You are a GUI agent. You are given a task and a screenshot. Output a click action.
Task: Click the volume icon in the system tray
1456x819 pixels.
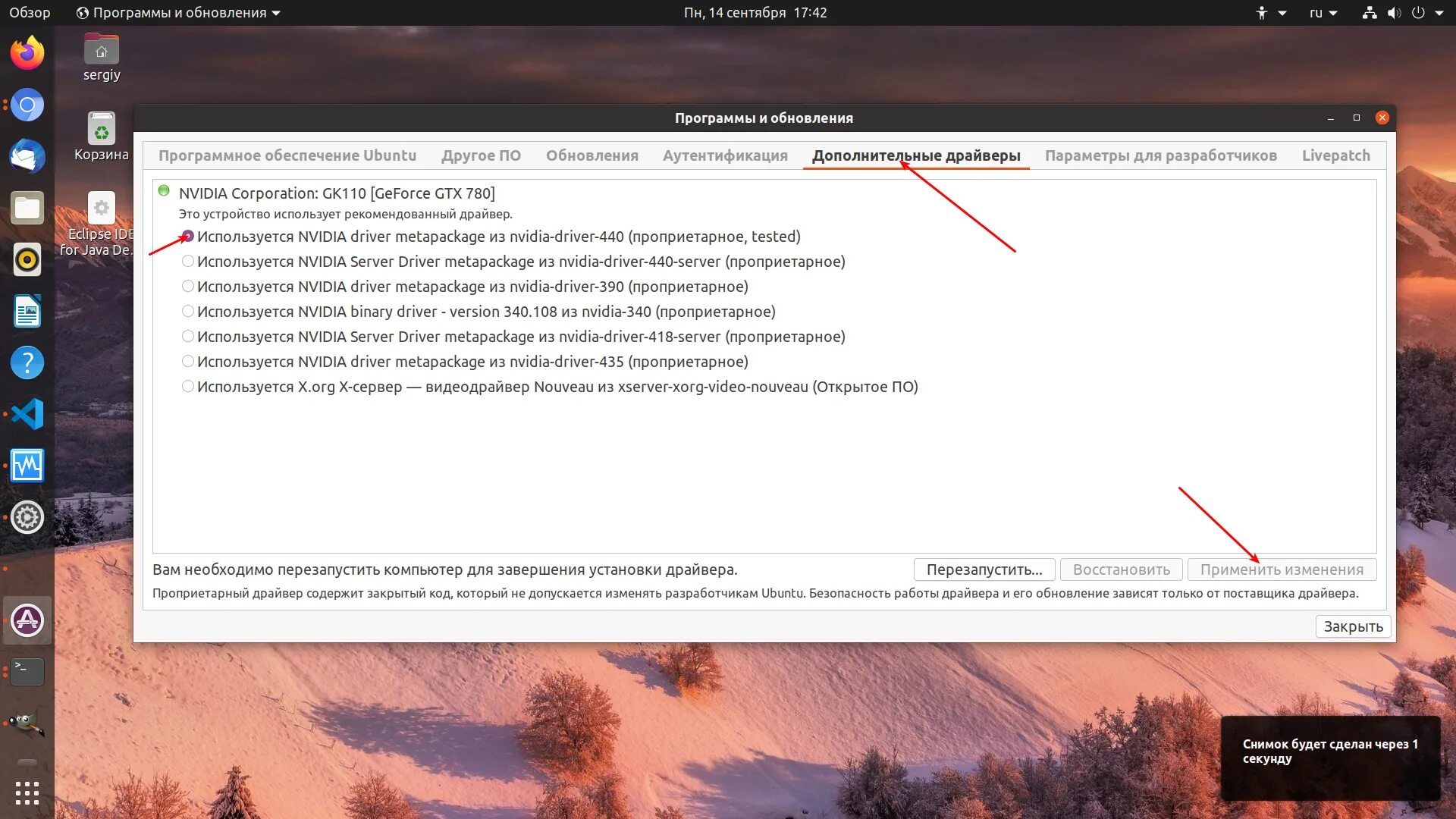click(x=1395, y=12)
